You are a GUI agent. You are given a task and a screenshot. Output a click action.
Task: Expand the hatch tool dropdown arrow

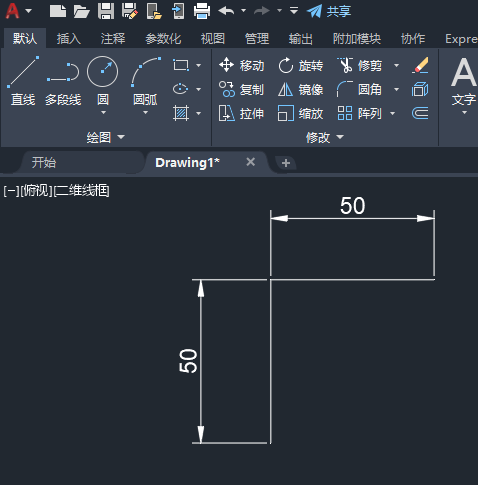(199, 113)
